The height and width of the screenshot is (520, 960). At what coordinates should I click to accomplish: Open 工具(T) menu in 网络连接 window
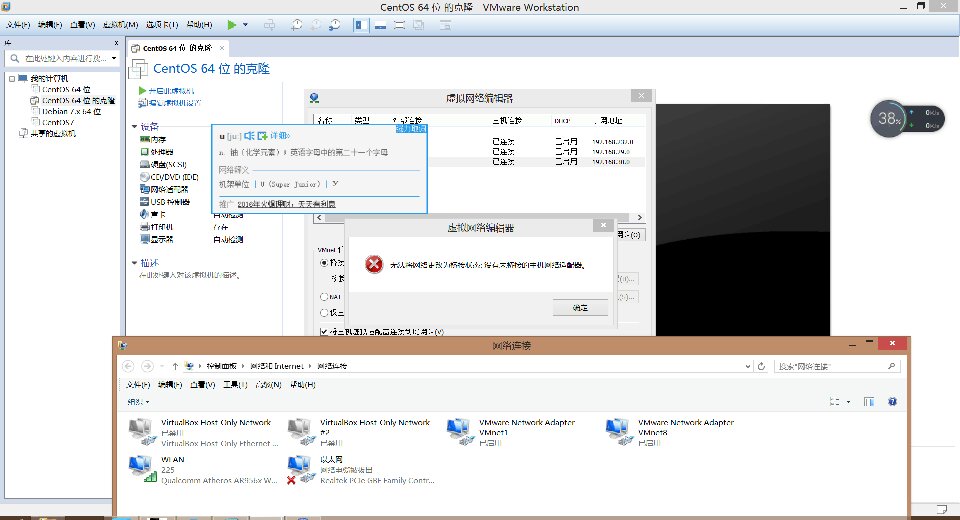[235, 385]
